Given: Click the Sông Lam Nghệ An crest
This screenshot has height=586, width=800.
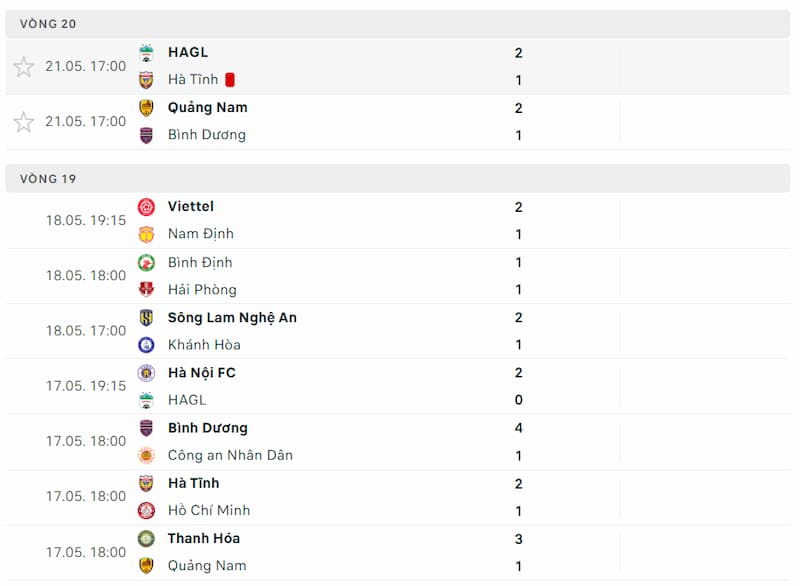Looking at the screenshot, I should [147, 318].
